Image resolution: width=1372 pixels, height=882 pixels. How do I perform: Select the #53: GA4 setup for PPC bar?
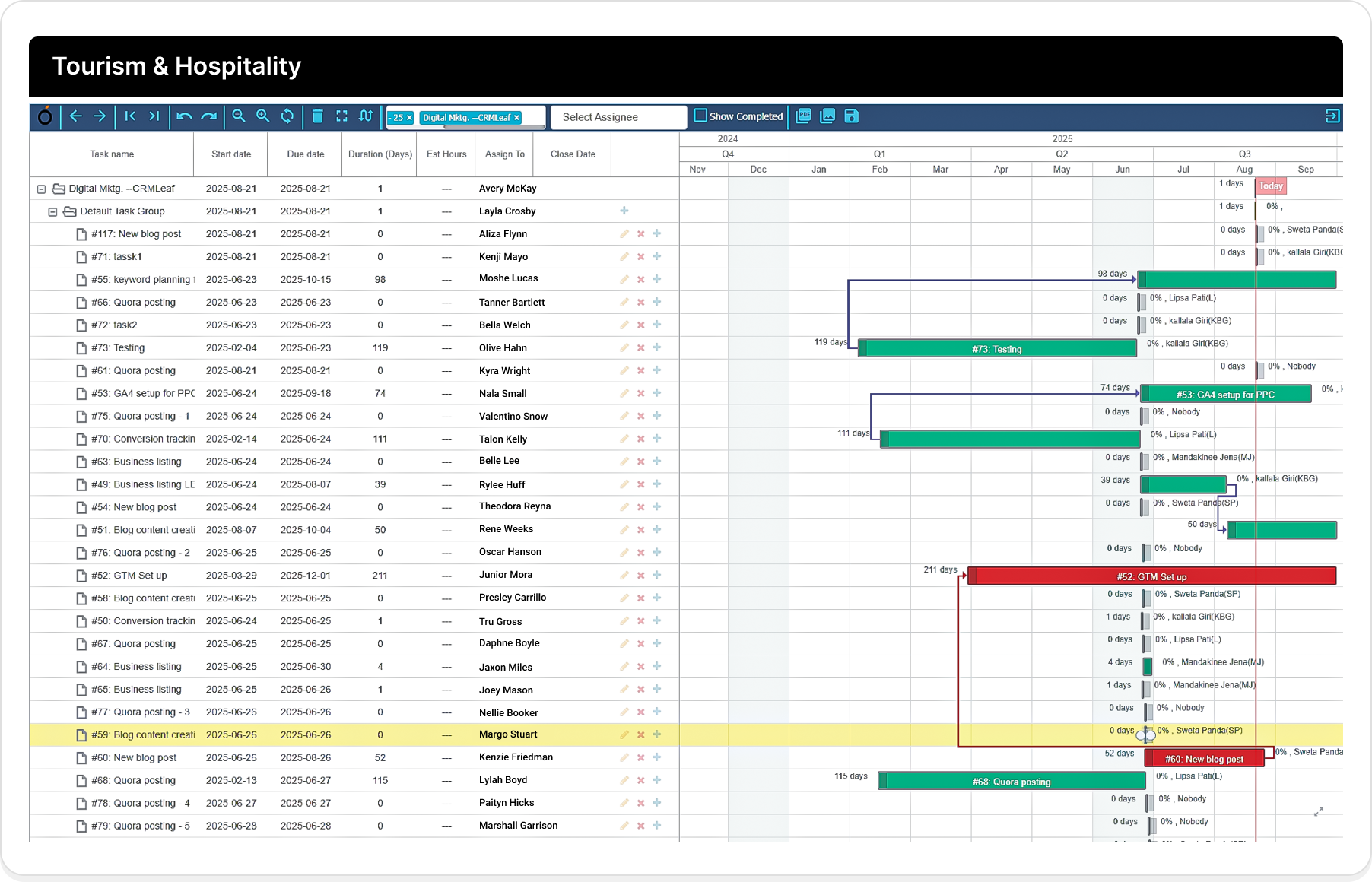coord(1225,394)
